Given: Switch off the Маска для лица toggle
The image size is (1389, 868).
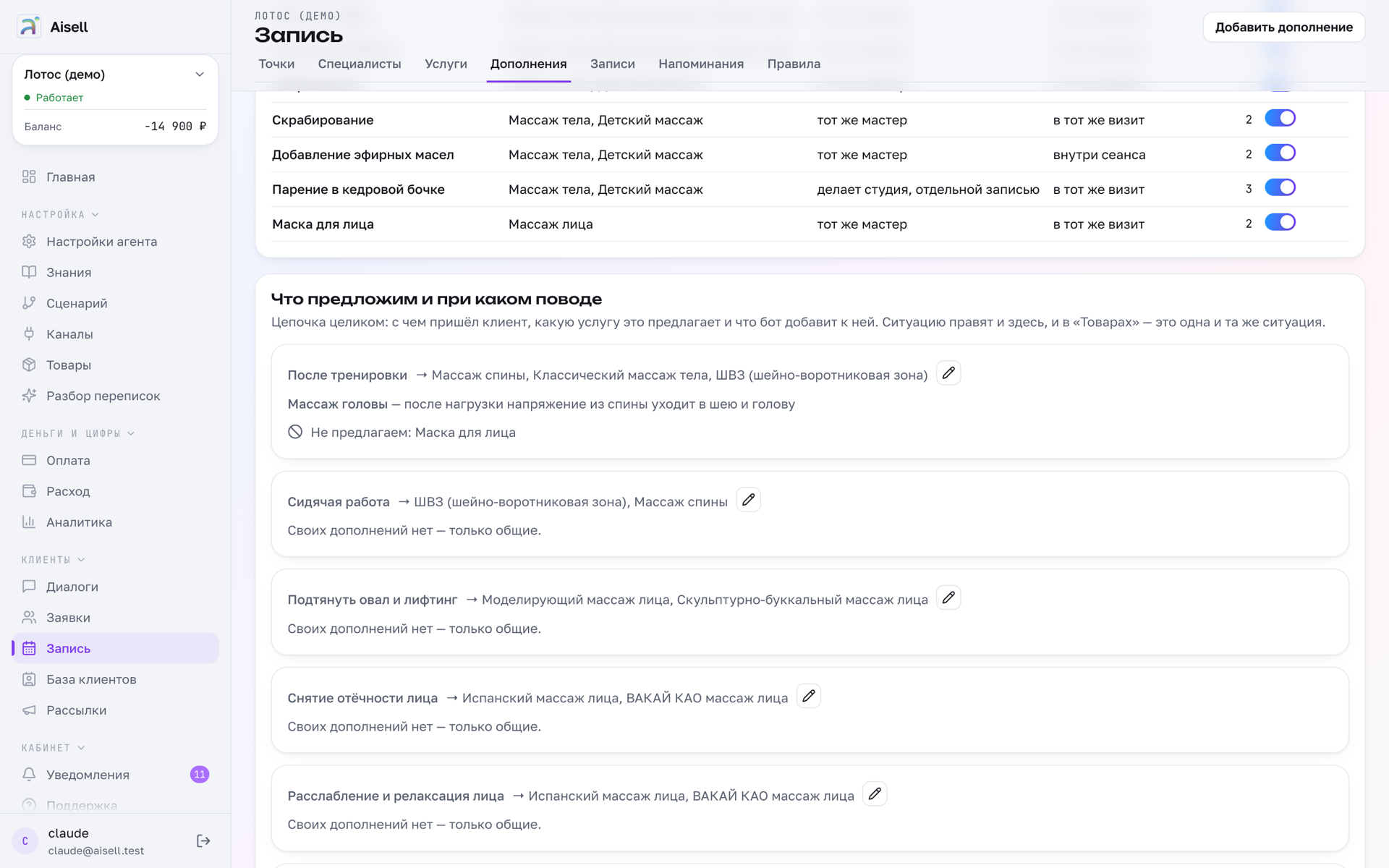Looking at the screenshot, I should click(1280, 223).
